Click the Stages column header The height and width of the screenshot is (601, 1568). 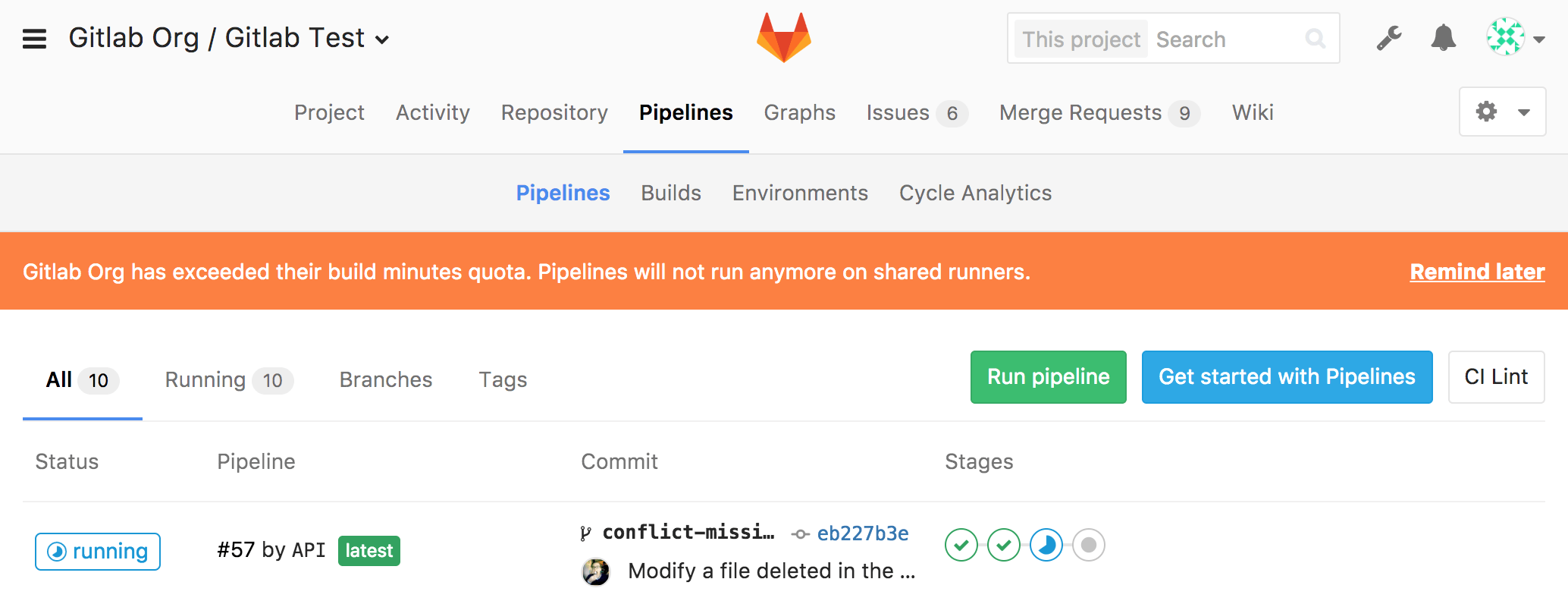pos(979,461)
